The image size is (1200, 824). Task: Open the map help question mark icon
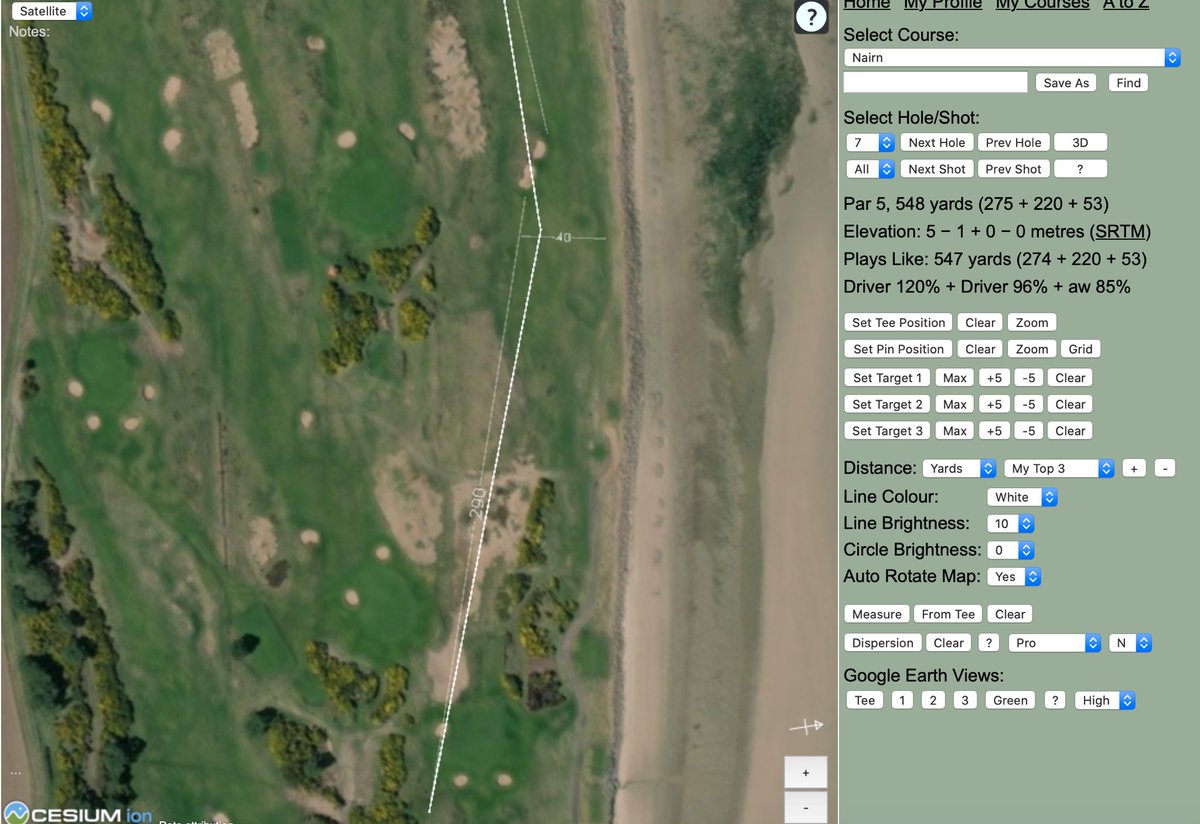click(811, 16)
